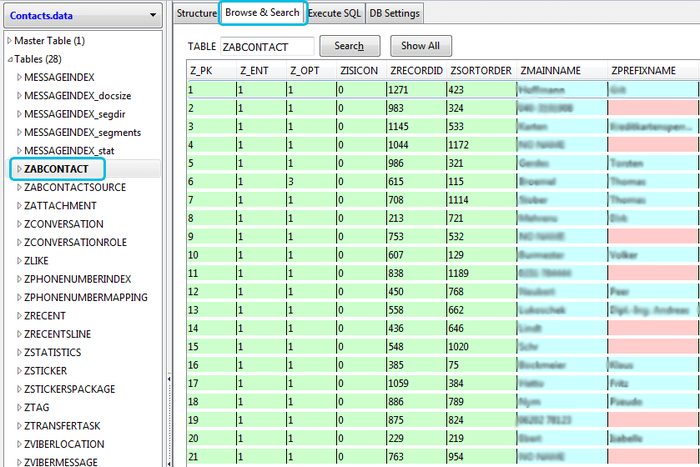700x467 pixels.
Task: Switch to the Browse & Search tab
Action: pyautogui.click(x=262, y=13)
